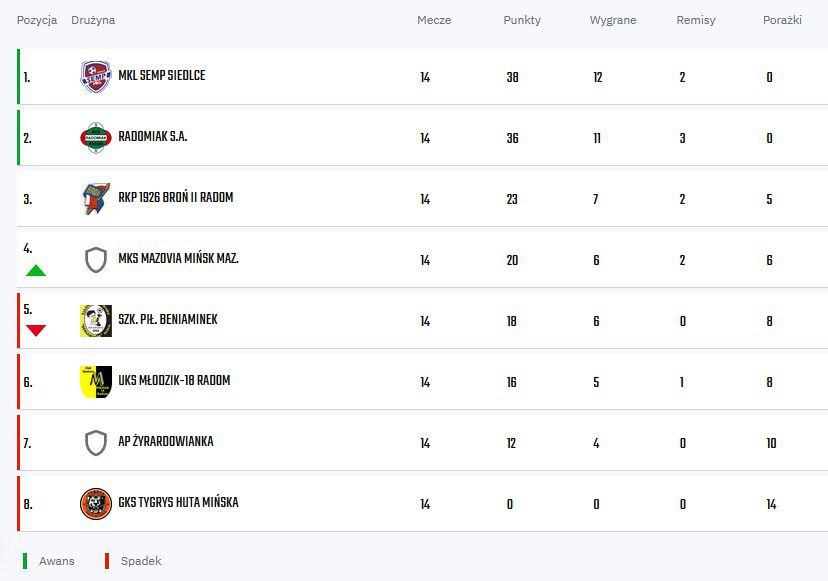The width and height of the screenshot is (828, 581).
Task: Click the AP Żyrardowianka shield placeholder icon
Action: pyautogui.click(x=96, y=443)
